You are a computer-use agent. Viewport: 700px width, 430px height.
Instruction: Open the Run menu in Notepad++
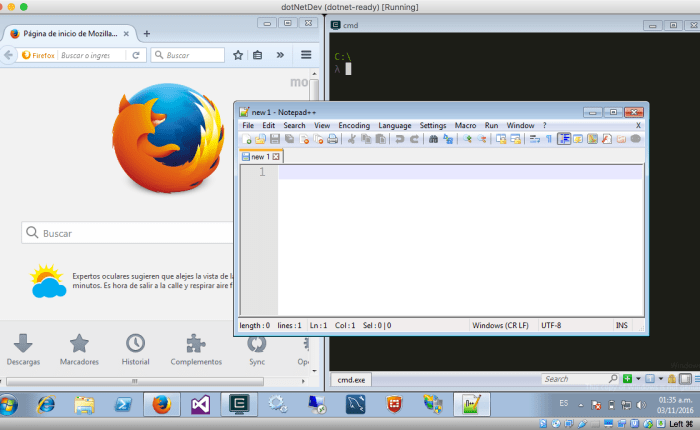coord(491,125)
